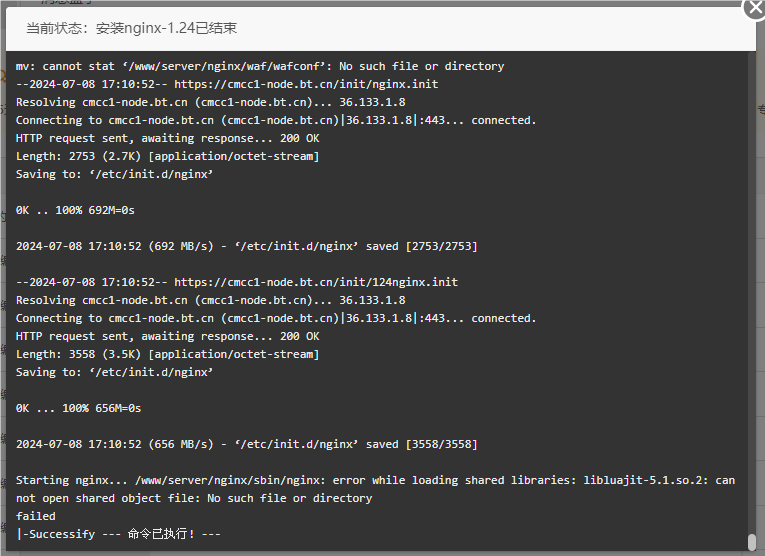Click the first 'Saving to: /etc/init.d/nginx' line

114,174
